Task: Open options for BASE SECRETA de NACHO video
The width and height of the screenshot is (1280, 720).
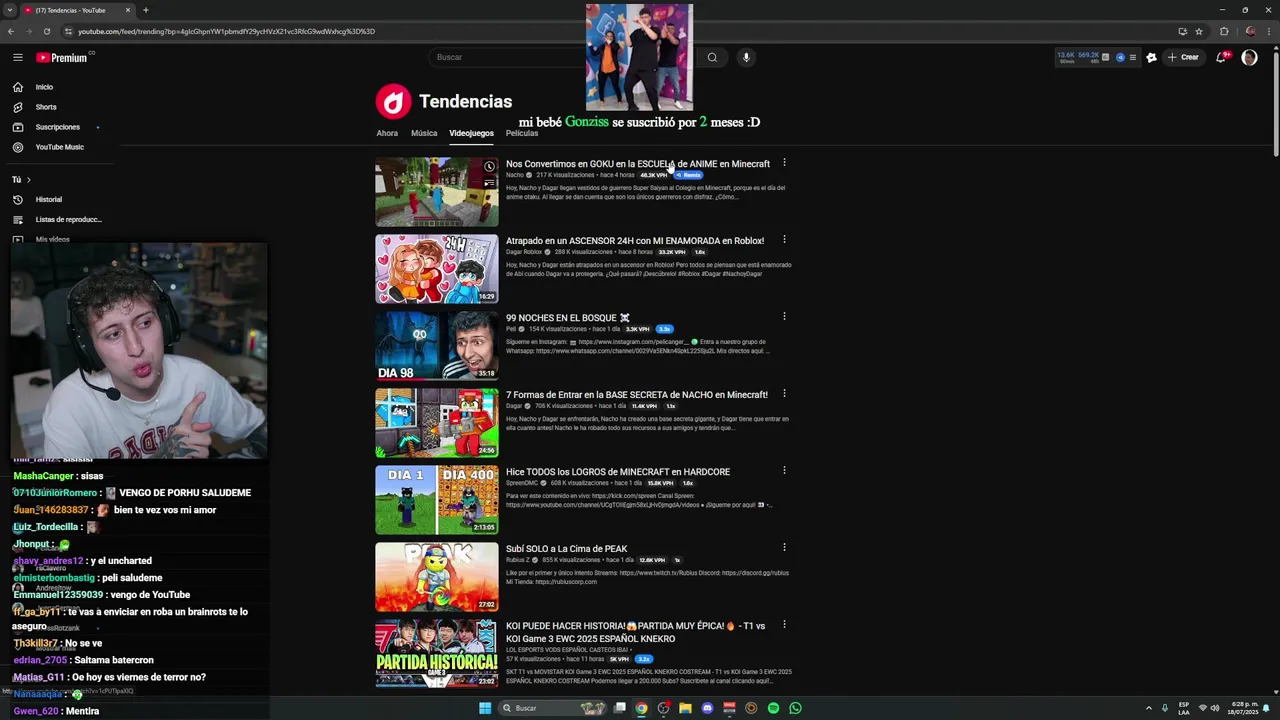Action: (x=784, y=393)
